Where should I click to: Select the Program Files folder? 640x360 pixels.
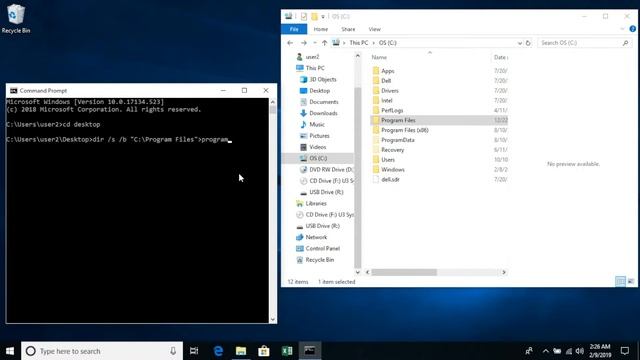tap(439, 120)
